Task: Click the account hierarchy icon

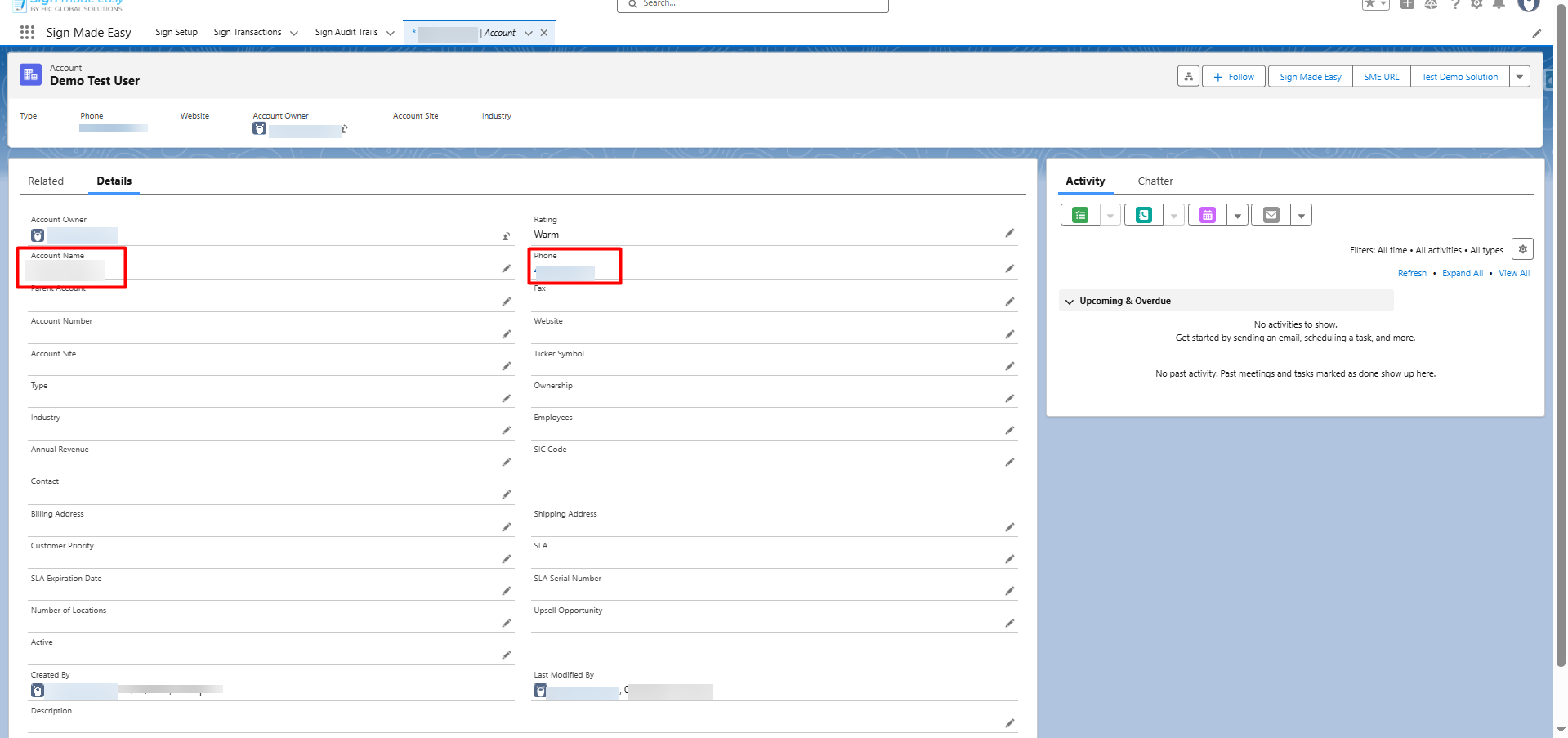Action: [x=1188, y=77]
